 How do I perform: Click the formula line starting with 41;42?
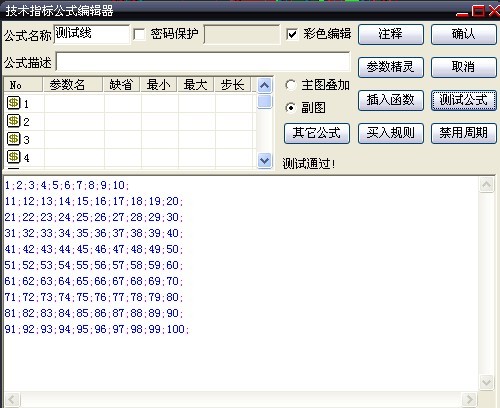pyautogui.click(x=94, y=249)
